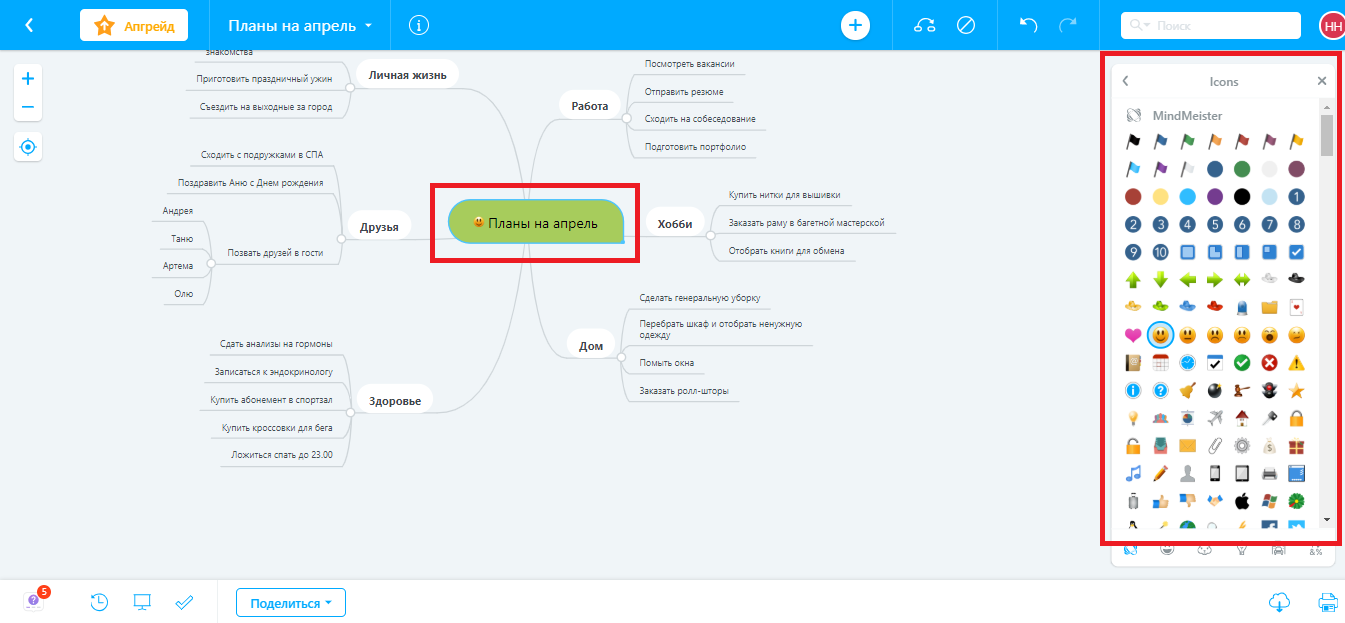1345x623 pixels.
Task: Select the Работа topic node
Action: (x=589, y=105)
